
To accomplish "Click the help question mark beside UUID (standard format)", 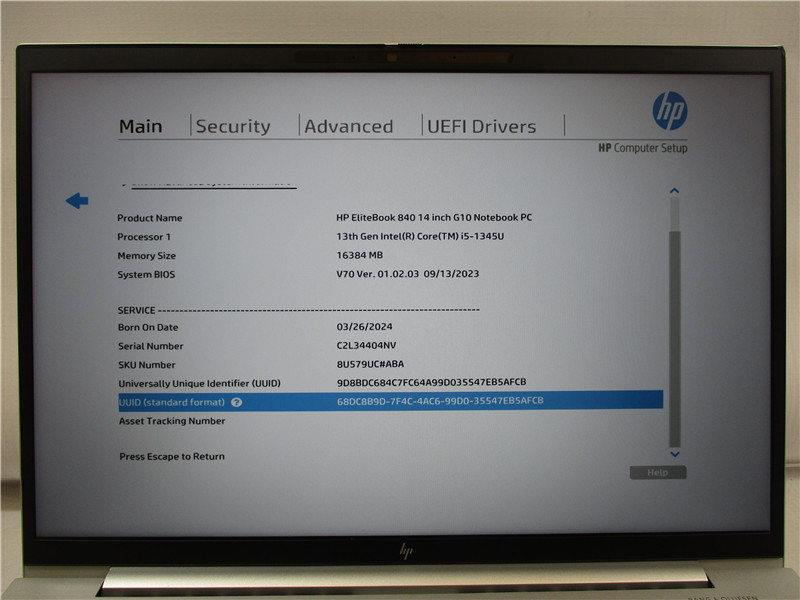I will pos(236,402).
